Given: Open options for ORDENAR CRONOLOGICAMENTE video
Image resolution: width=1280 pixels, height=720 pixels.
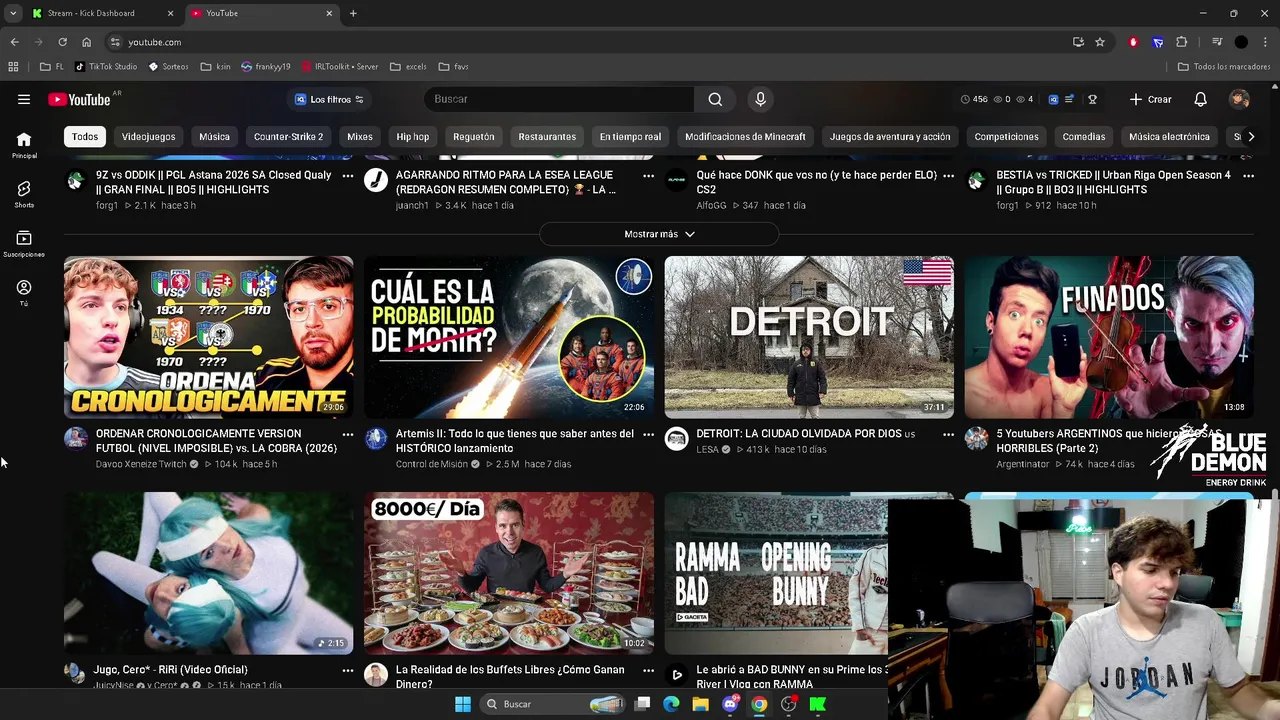Looking at the screenshot, I should click(x=348, y=434).
